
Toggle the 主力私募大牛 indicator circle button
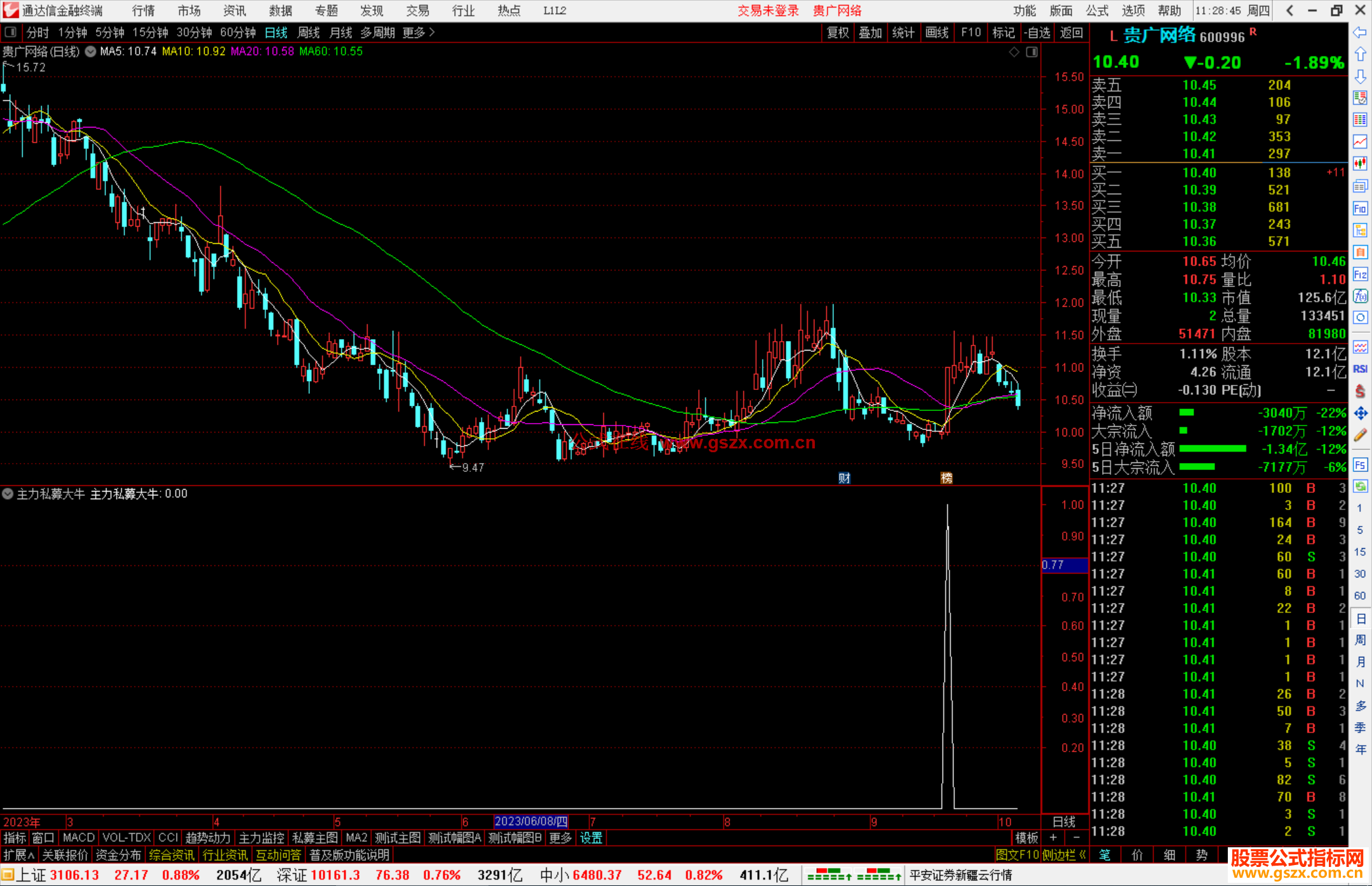point(8,493)
